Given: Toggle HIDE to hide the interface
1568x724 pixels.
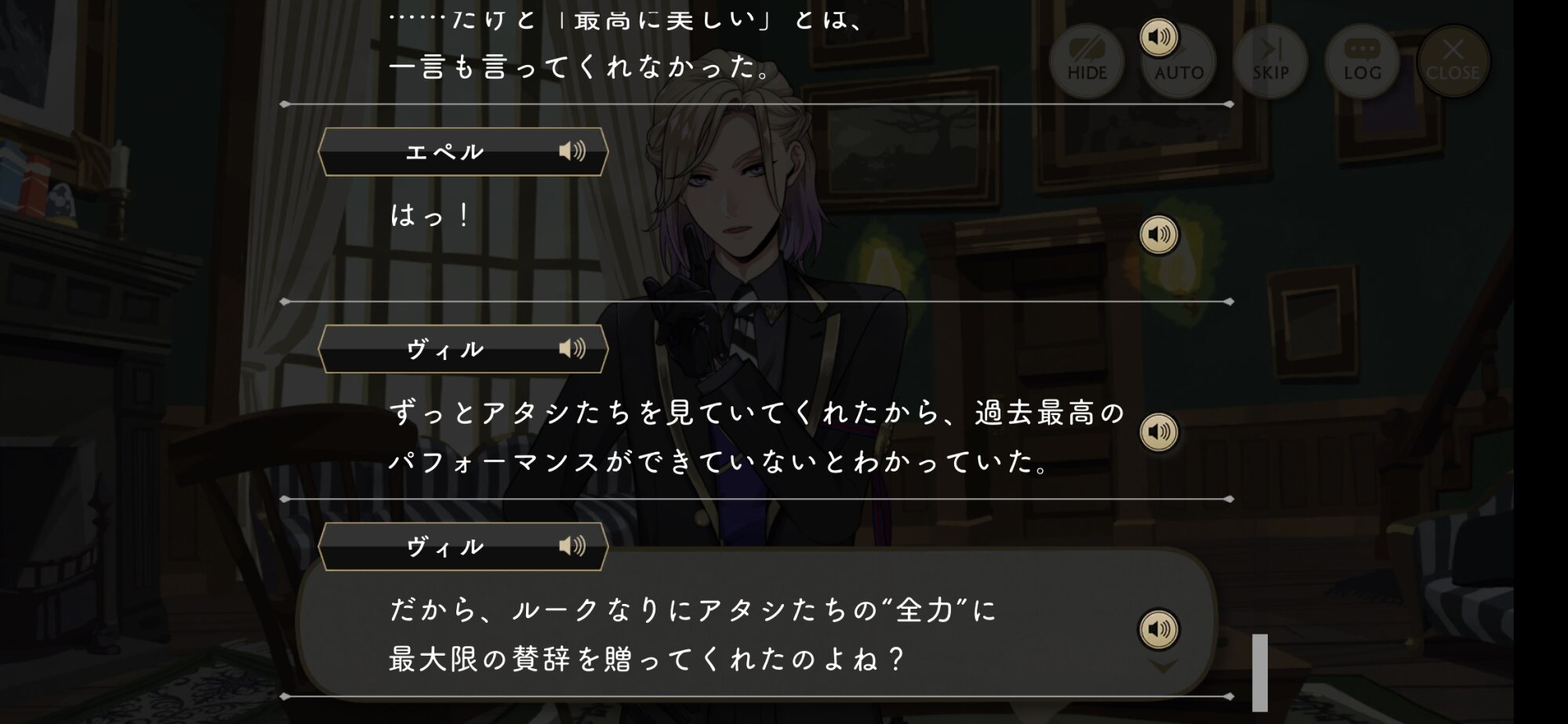Looking at the screenshot, I should [x=1087, y=61].
